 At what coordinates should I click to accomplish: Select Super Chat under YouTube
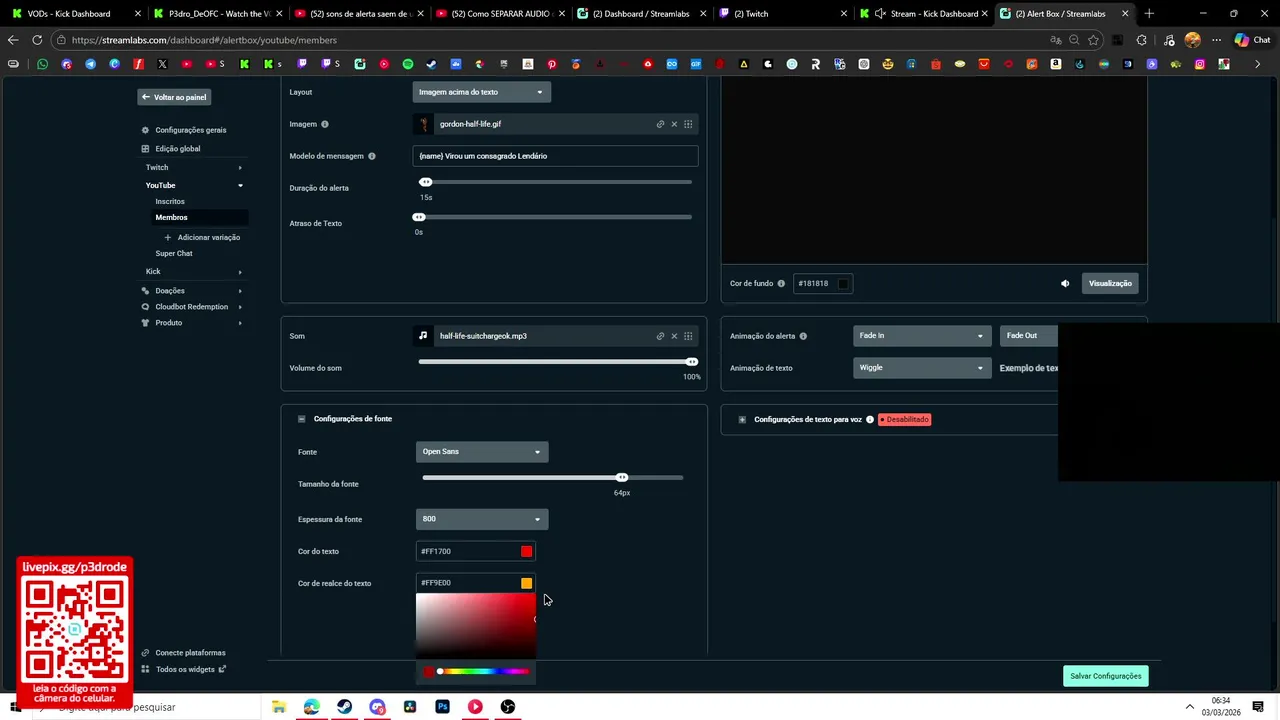click(174, 253)
